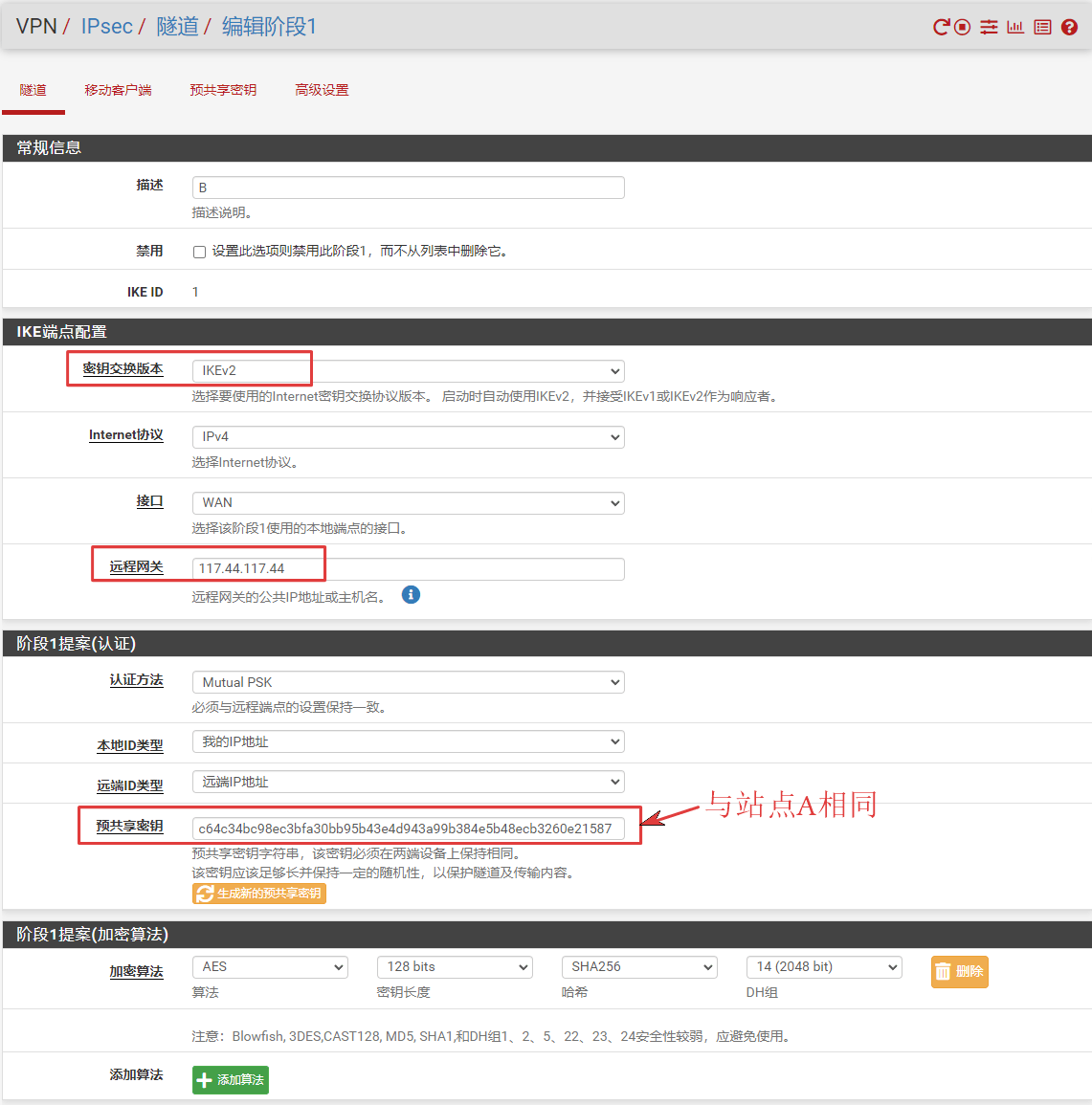Screen dimensions: 1092x1105
Task: Open related settings sliders icon
Action: 989,27
